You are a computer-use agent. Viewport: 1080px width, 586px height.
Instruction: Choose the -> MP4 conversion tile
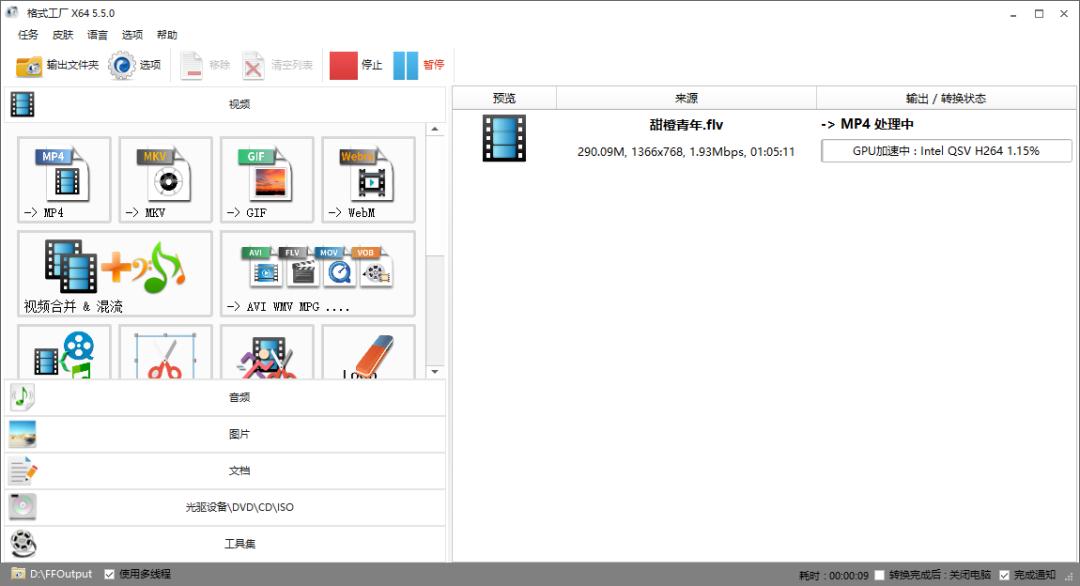[64, 180]
